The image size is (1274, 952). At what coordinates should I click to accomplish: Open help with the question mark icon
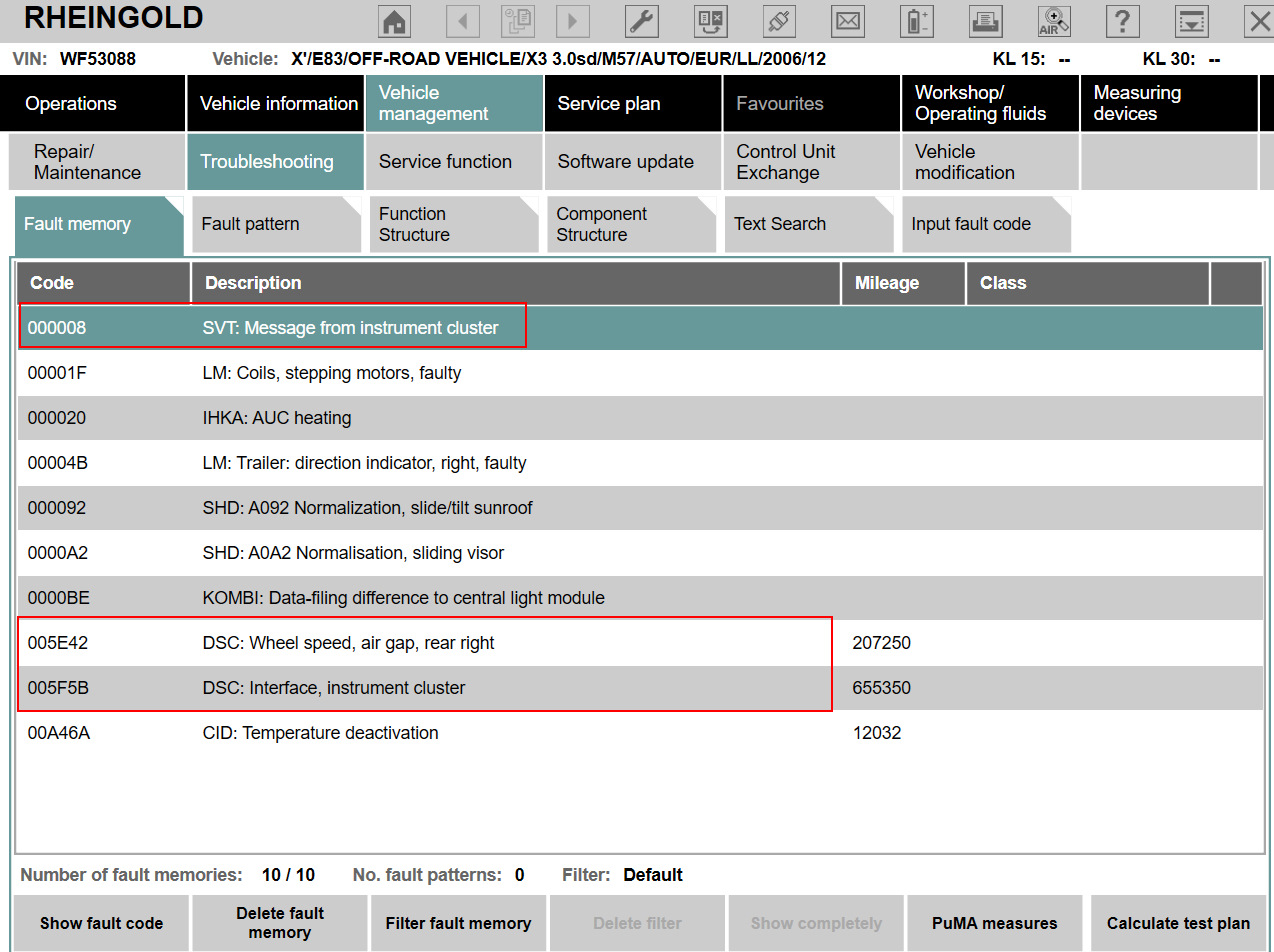click(1123, 21)
